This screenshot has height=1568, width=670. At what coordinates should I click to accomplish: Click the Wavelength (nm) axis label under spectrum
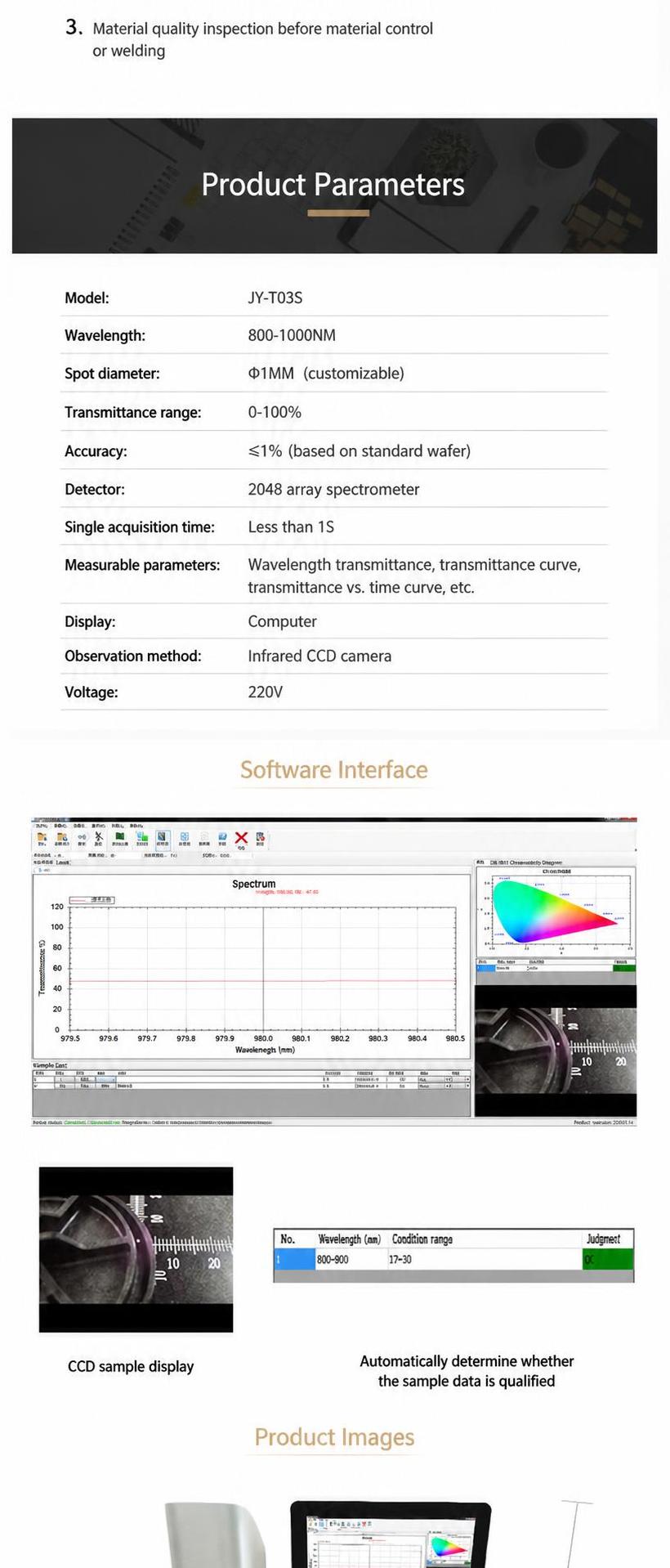[x=265, y=1050]
